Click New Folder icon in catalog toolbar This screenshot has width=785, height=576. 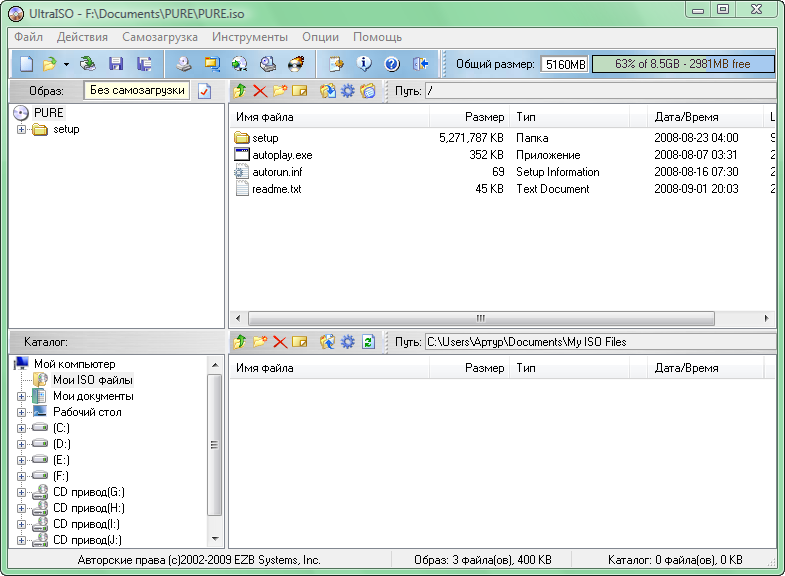(x=260, y=342)
